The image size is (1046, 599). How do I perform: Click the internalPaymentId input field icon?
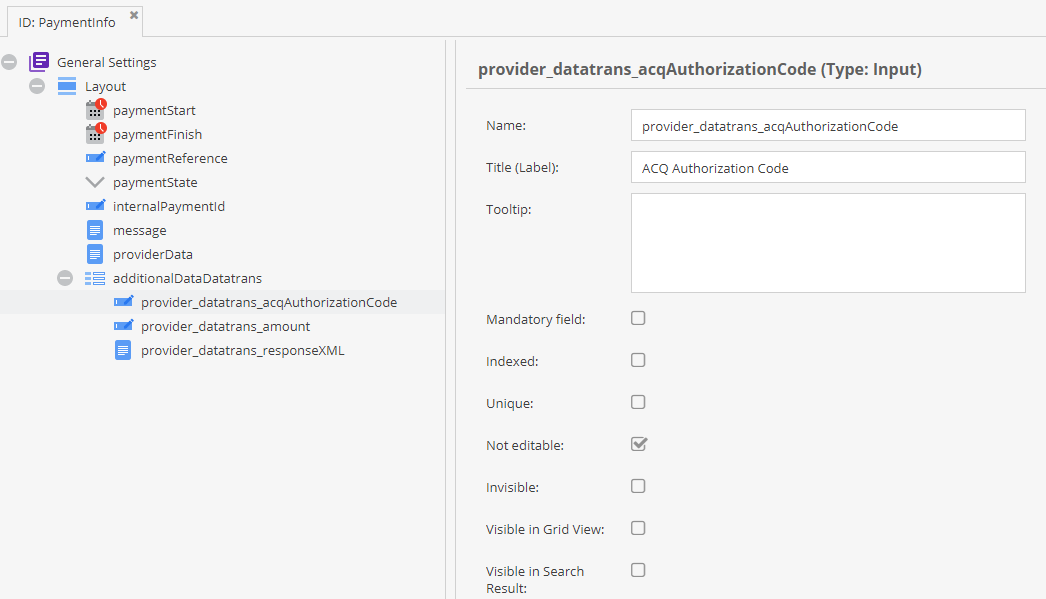point(95,205)
